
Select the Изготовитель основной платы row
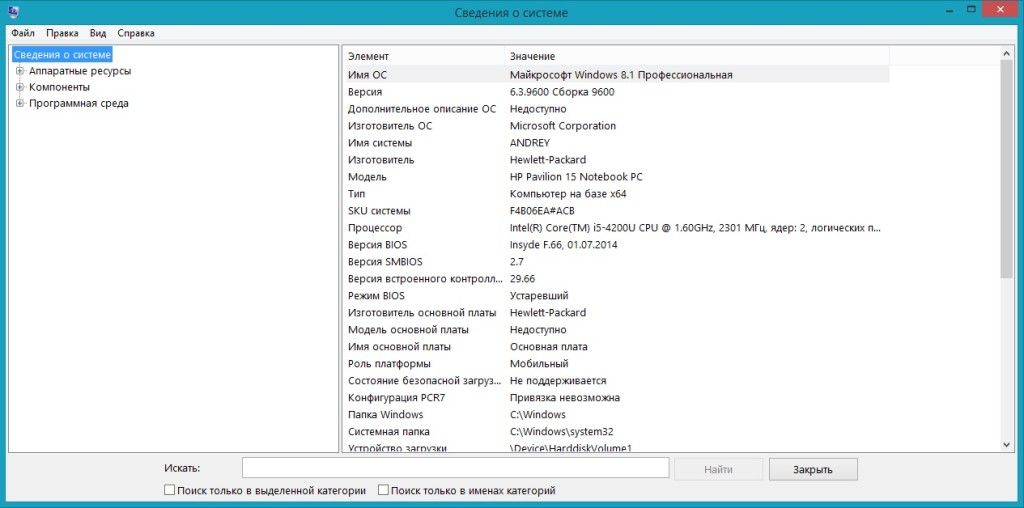[x=616, y=313]
